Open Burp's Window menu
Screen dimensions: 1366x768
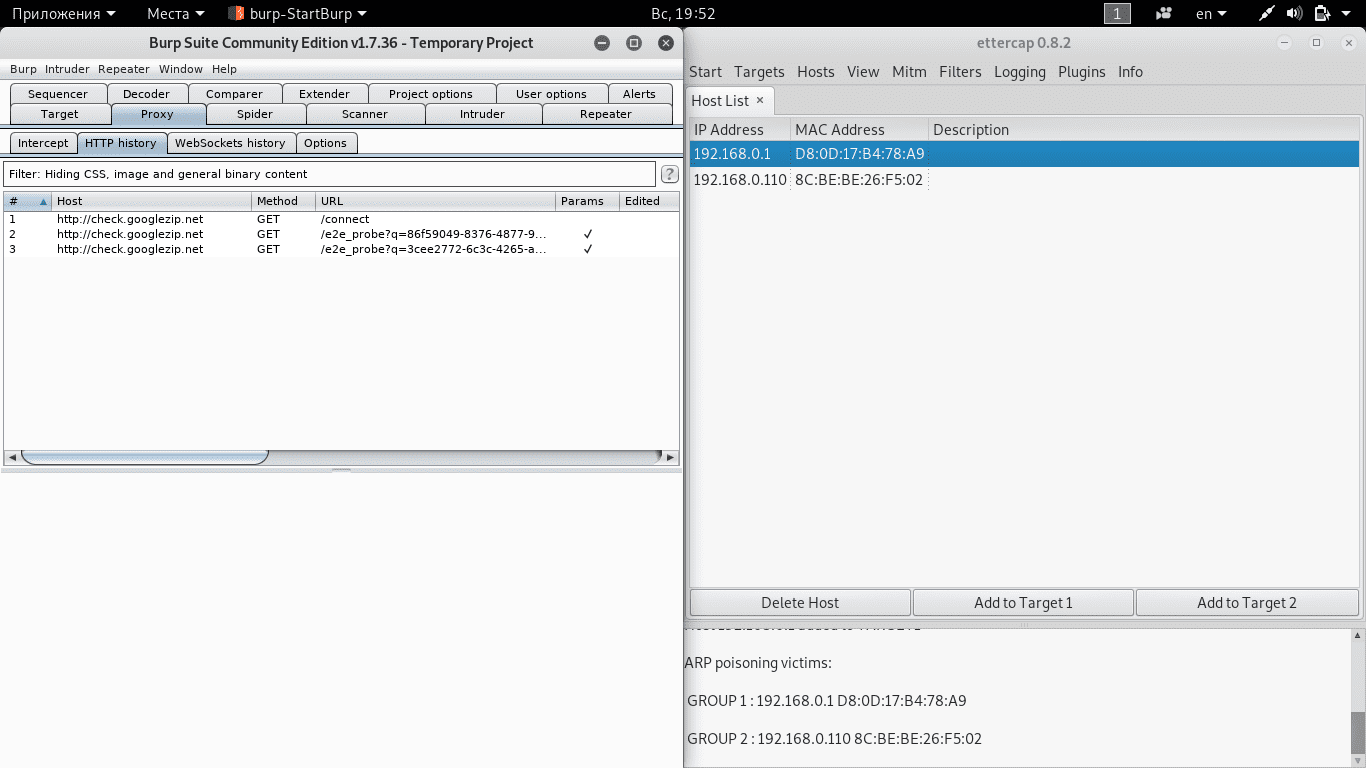(181, 69)
